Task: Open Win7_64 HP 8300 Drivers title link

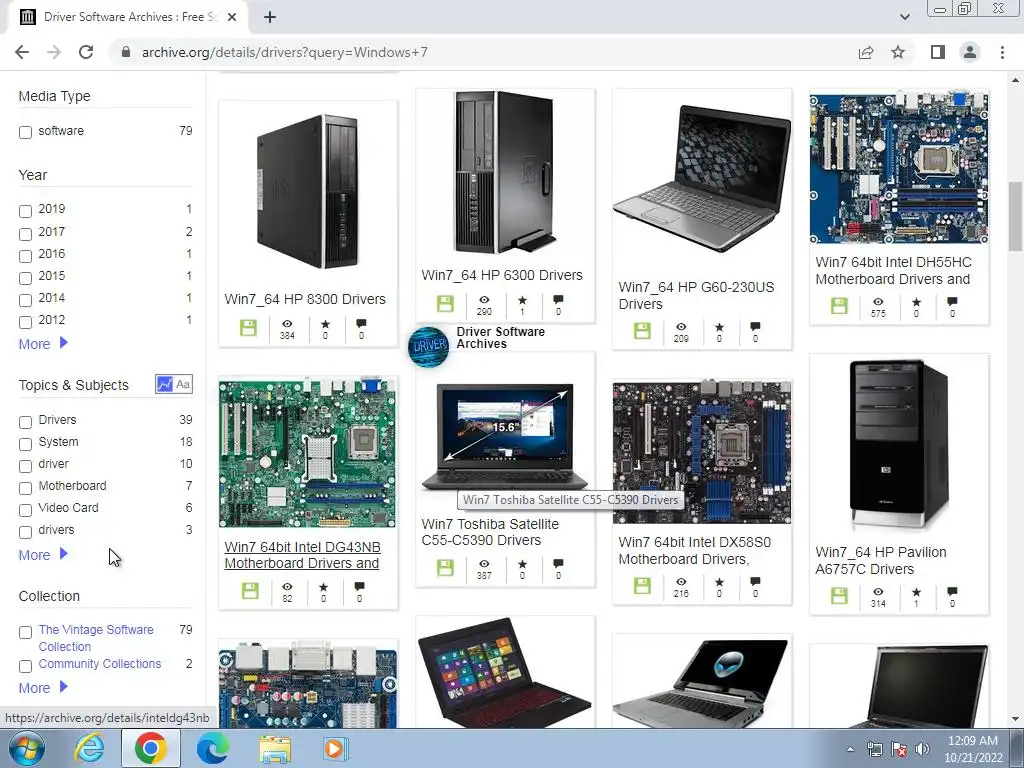Action: pos(305,299)
